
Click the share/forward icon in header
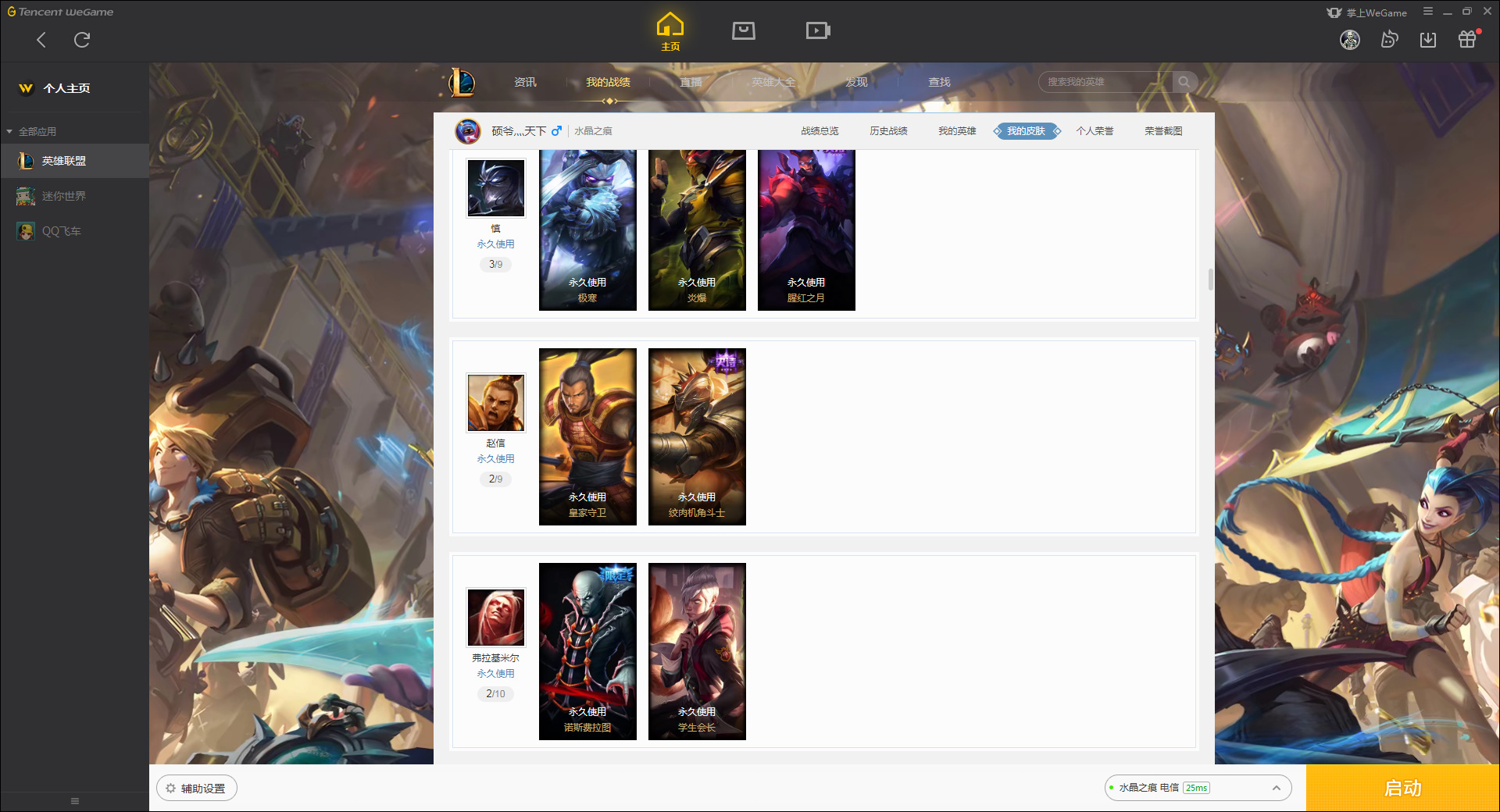click(1389, 39)
